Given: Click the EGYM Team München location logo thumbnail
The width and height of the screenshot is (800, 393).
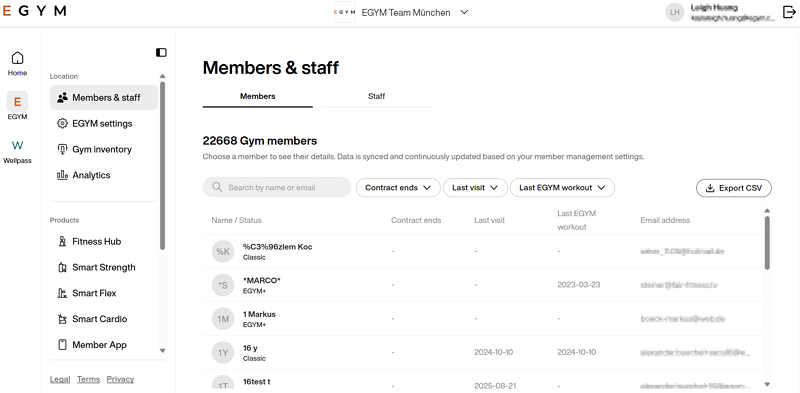Looking at the screenshot, I should pos(344,12).
